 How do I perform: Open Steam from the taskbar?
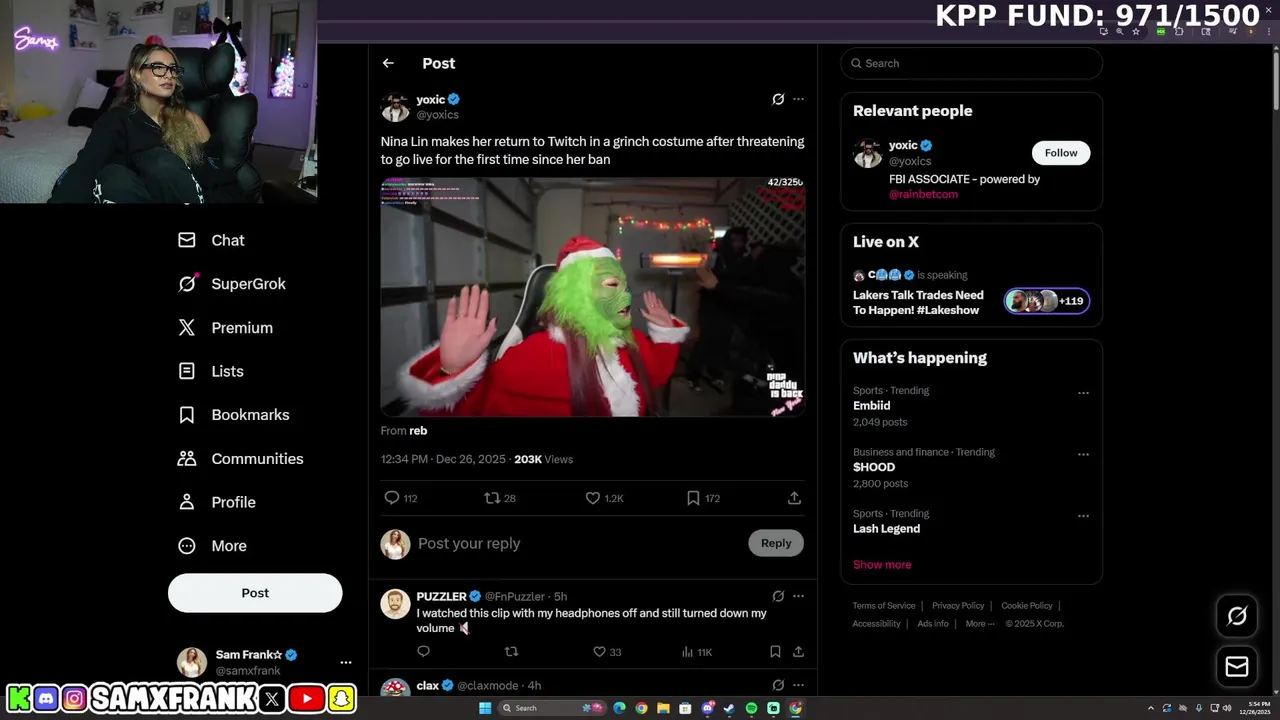pos(729,708)
